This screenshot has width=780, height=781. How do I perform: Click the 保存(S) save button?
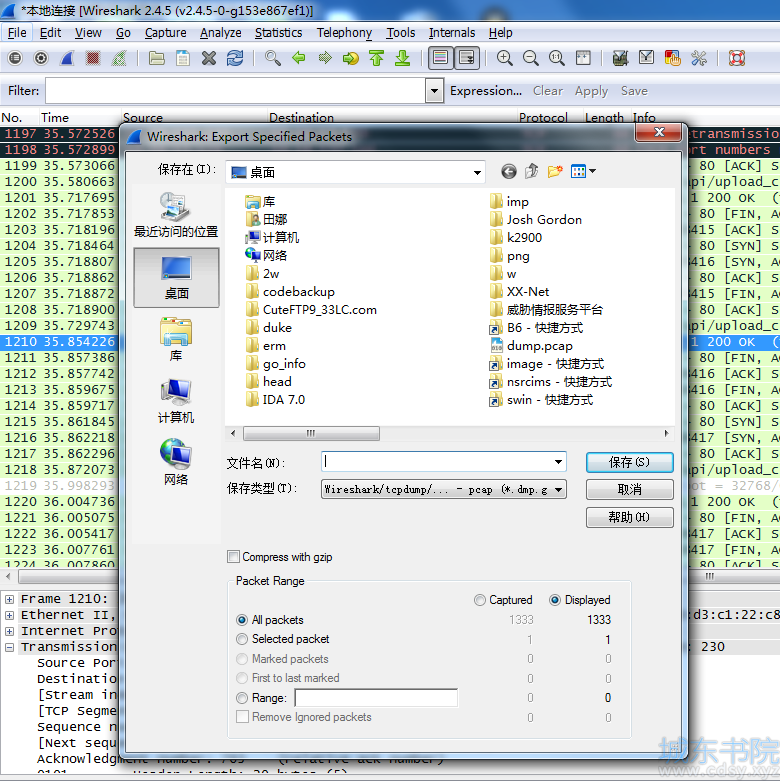click(x=630, y=462)
